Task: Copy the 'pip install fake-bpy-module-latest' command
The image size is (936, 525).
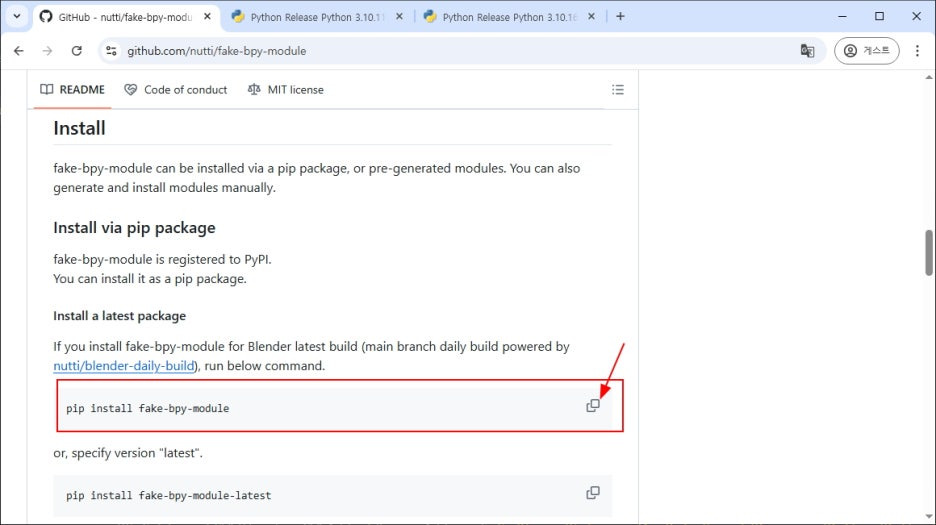Action: click(593, 493)
